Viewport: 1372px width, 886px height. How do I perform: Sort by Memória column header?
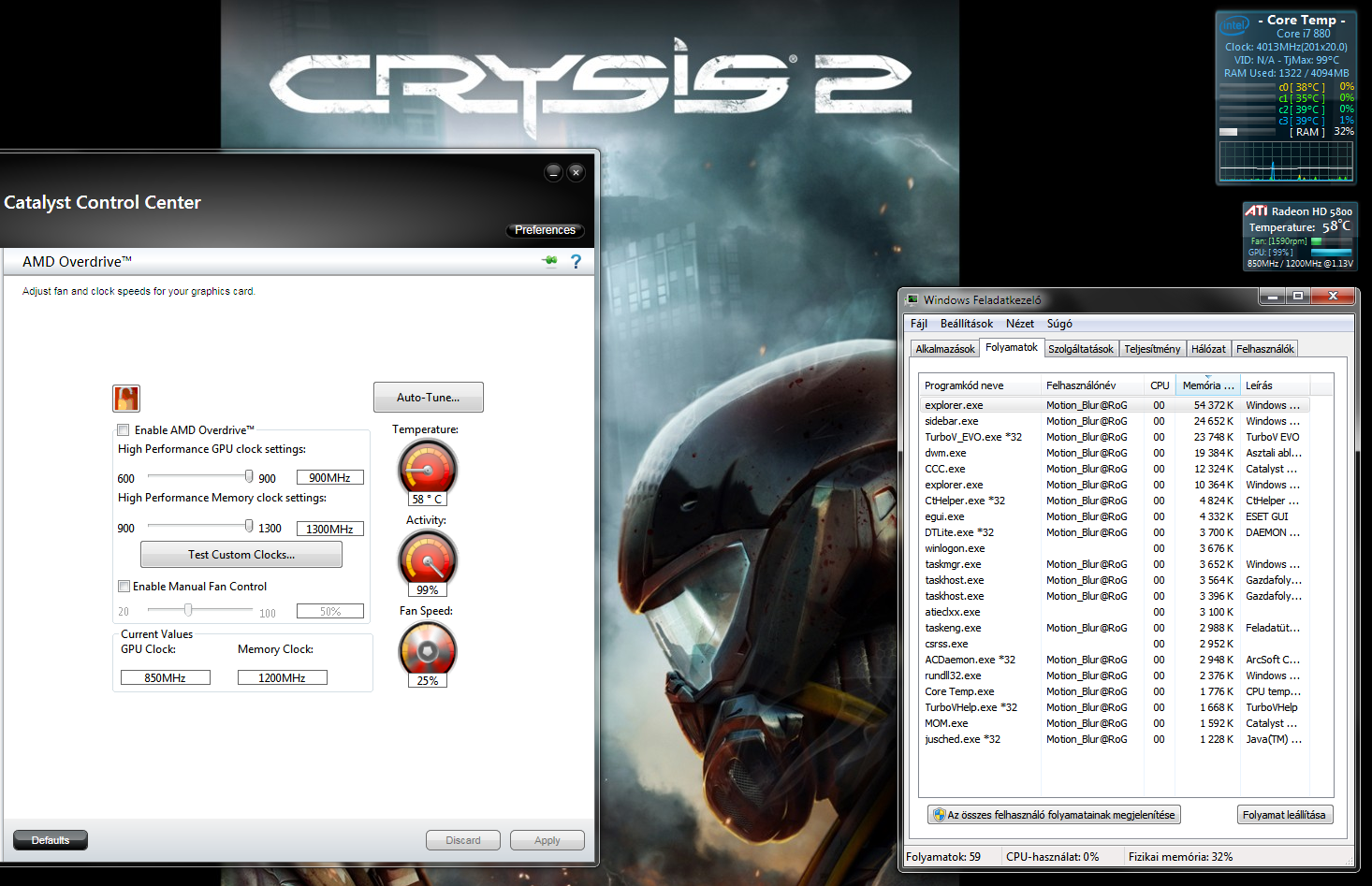(1207, 385)
